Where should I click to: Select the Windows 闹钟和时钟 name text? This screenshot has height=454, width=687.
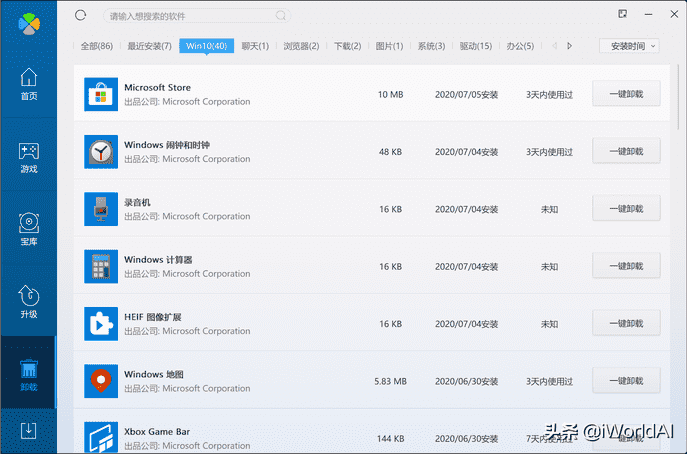(x=167, y=145)
